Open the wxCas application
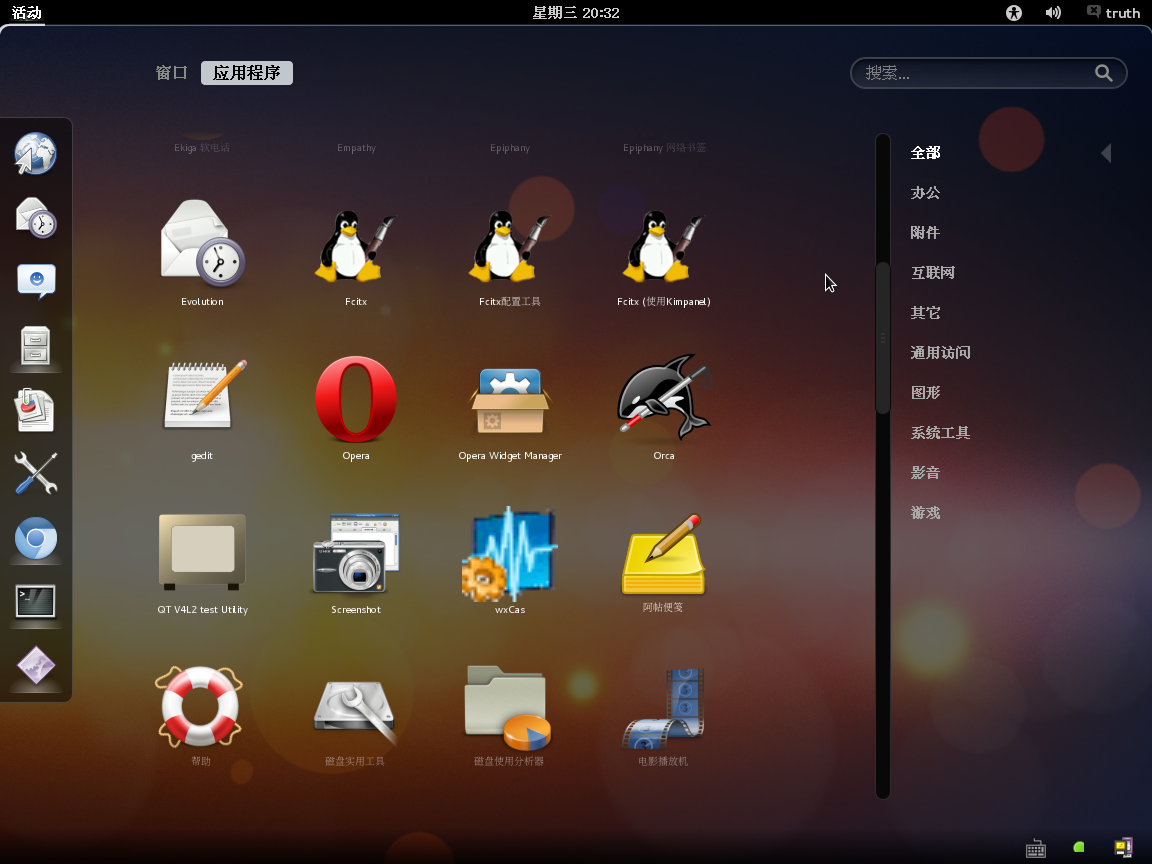1152x864 pixels. click(x=510, y=561)
